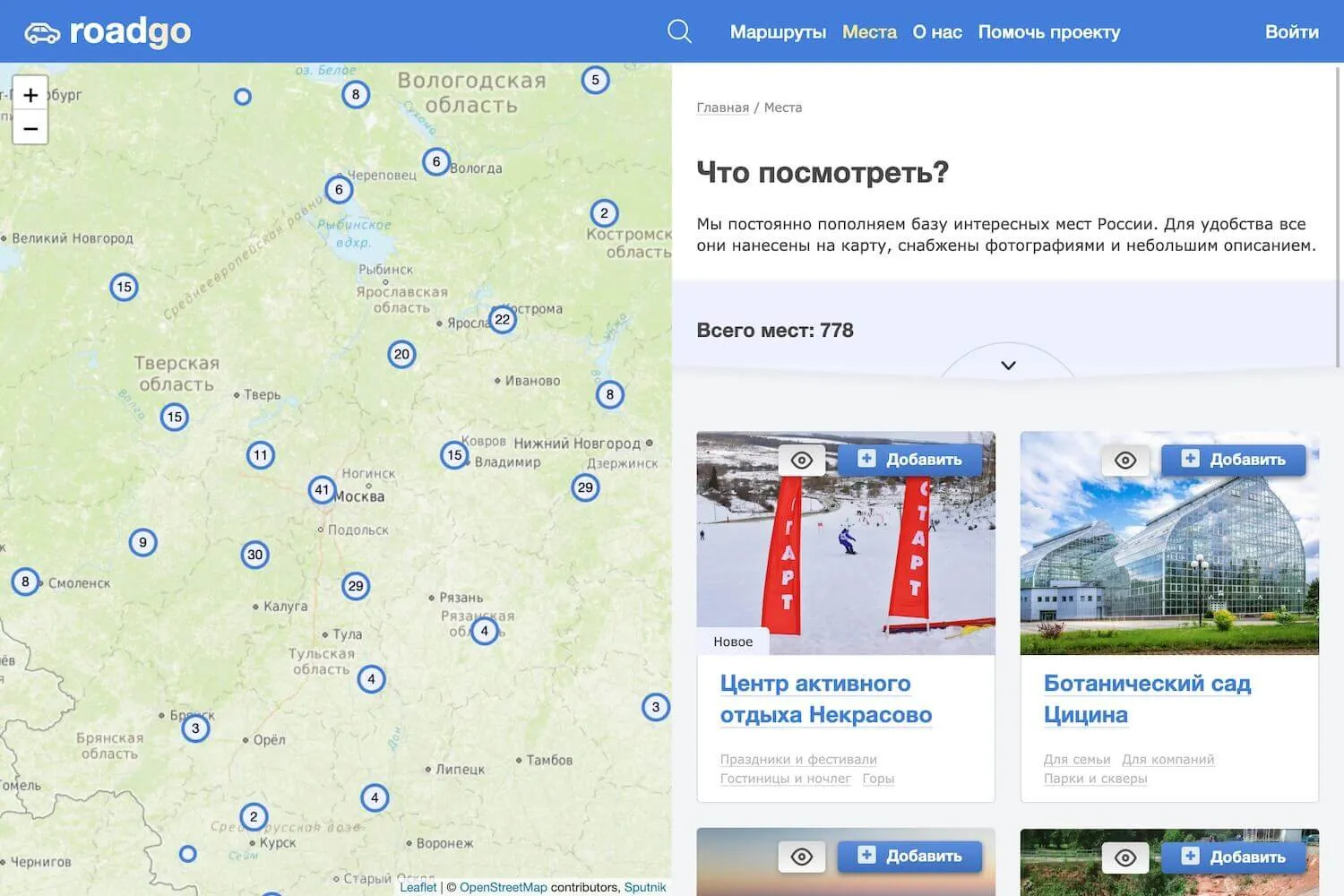The height and width of the screenshot is (896, 1344).
Task: Click the Главная breadcrumb link
Action: (x=722, y=108)
